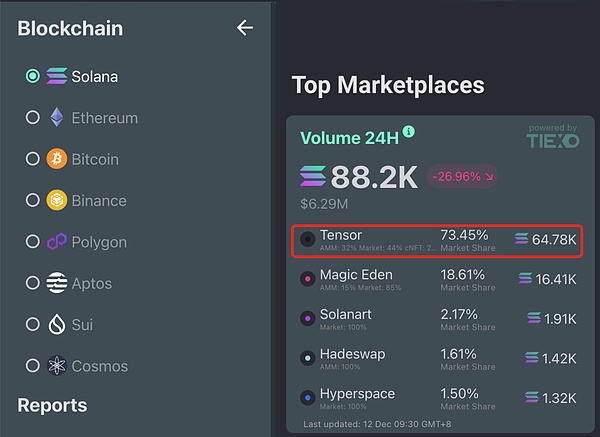Open the Hadeswap marketplace entry
Image resolution: width=600 pixels, height=437 pixels.
point(439,358)
